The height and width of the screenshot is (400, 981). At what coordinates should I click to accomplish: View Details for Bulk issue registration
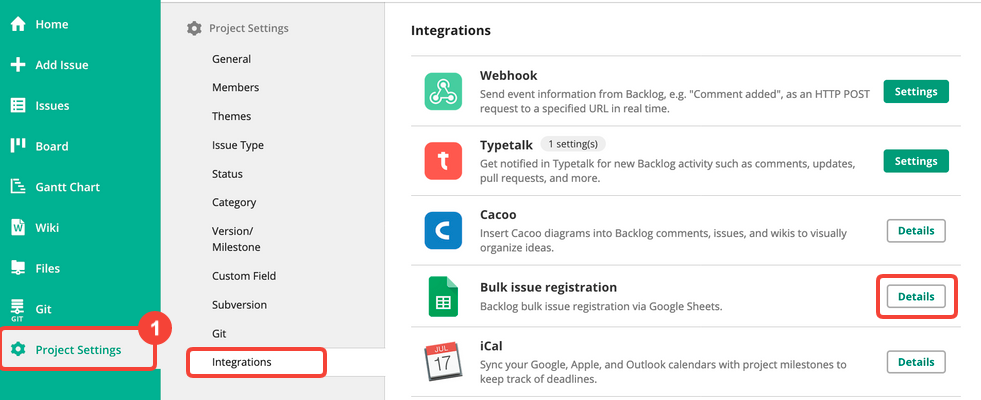point(916,297)
